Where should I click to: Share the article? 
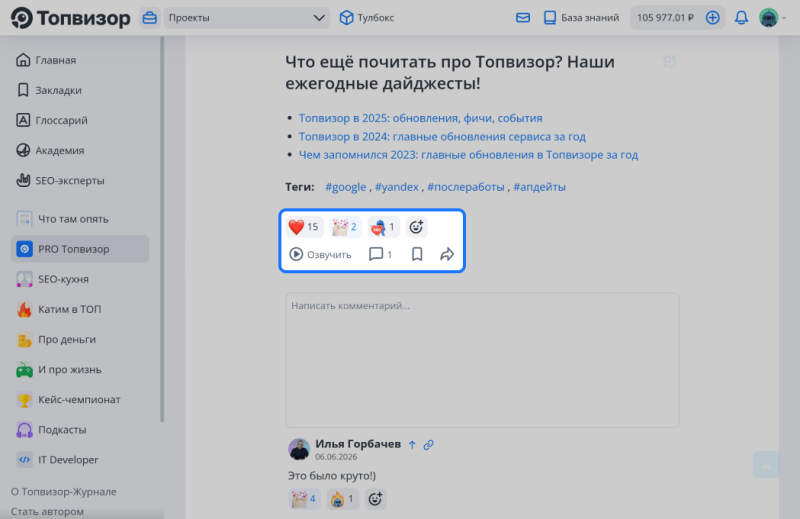[x=447, y=254]
